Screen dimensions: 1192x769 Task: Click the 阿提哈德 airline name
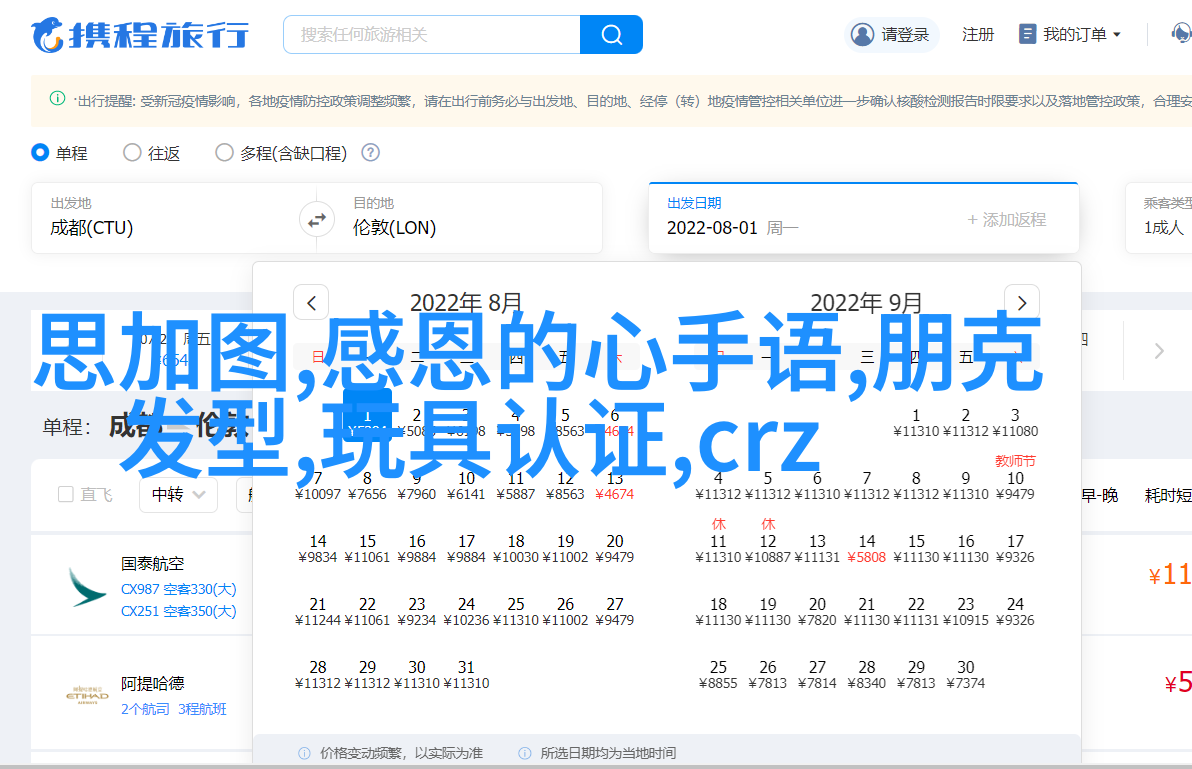(x=152, y=684)
